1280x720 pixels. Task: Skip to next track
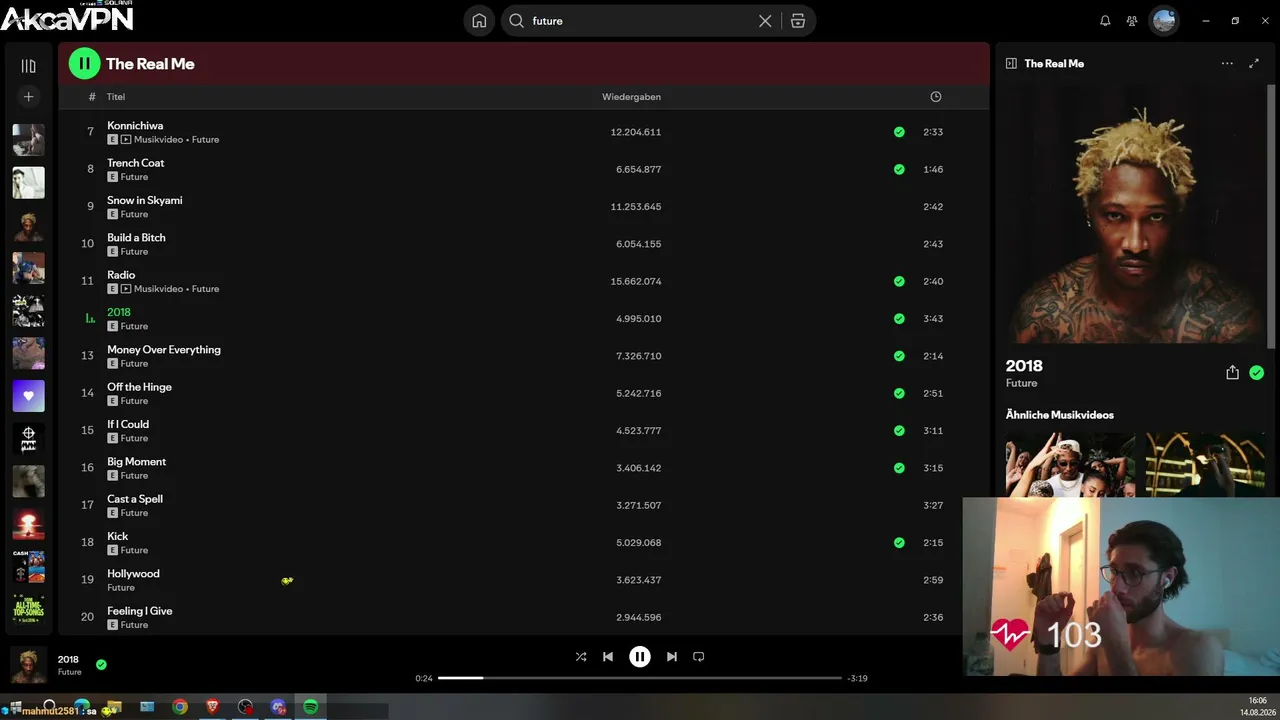click(672, 657)
